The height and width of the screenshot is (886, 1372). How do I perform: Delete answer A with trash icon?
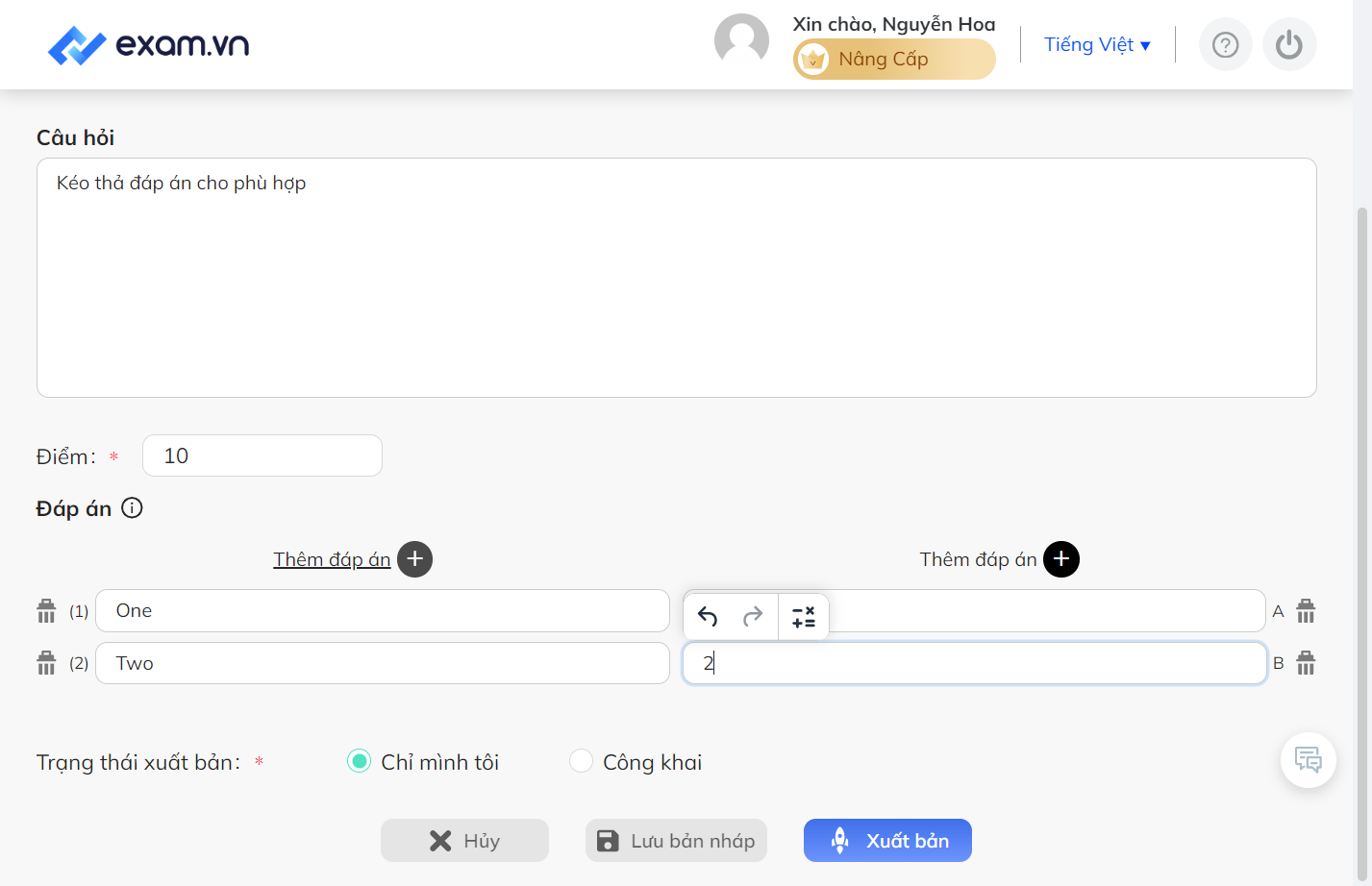1306,610
